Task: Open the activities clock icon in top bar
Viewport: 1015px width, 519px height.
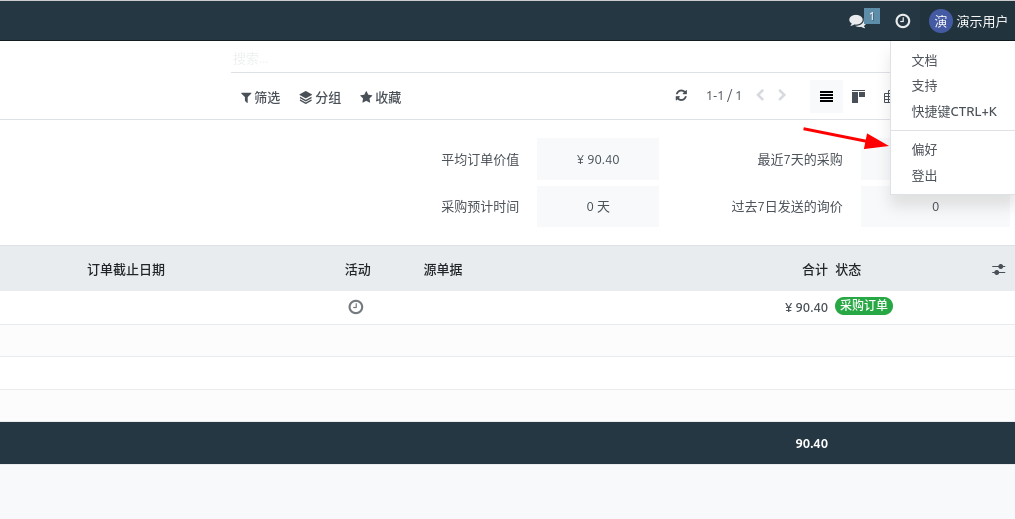Action: click(x=902, y=21)
